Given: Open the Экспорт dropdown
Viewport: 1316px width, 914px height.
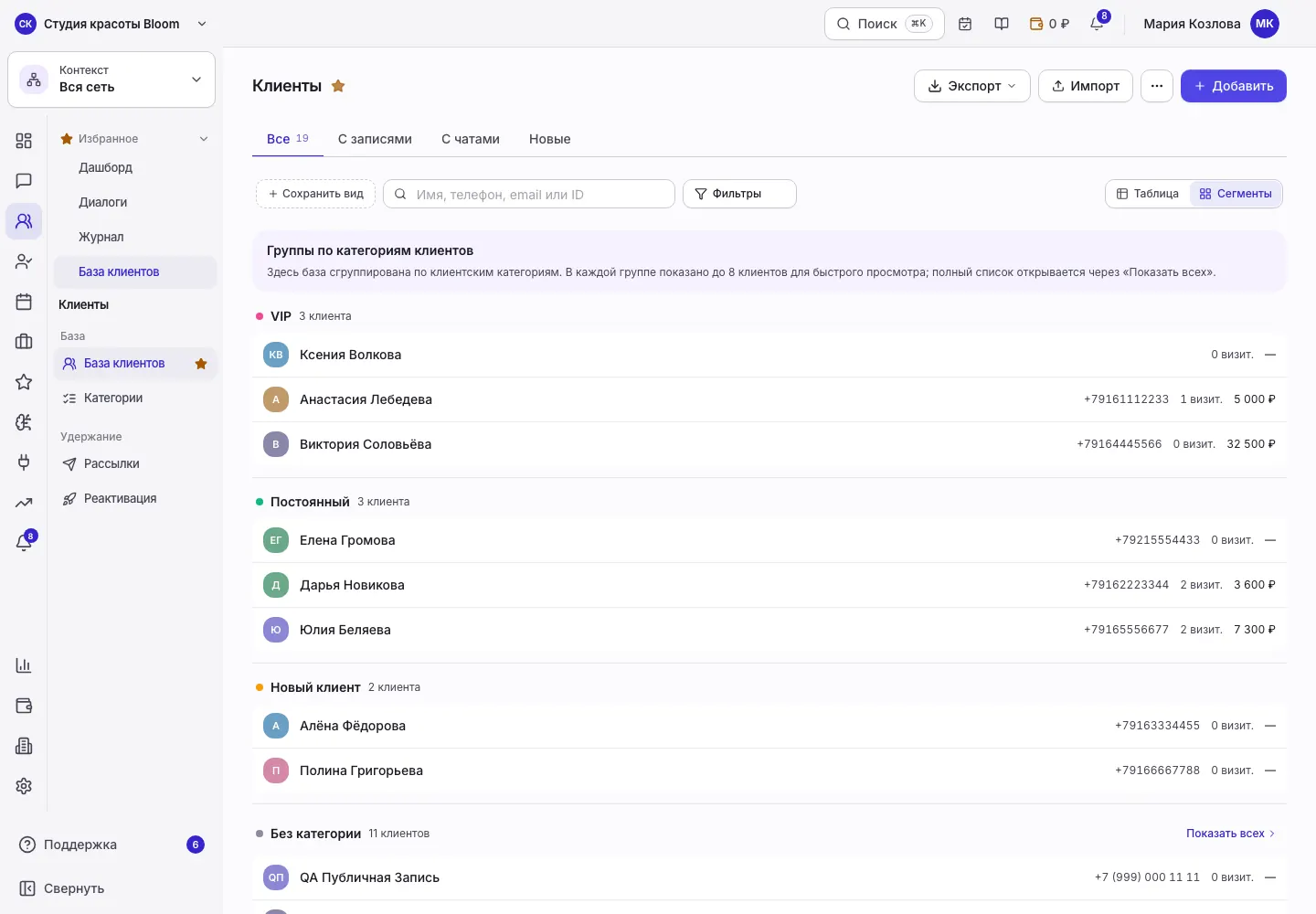Looking at the screenshot, I should 972,86.
